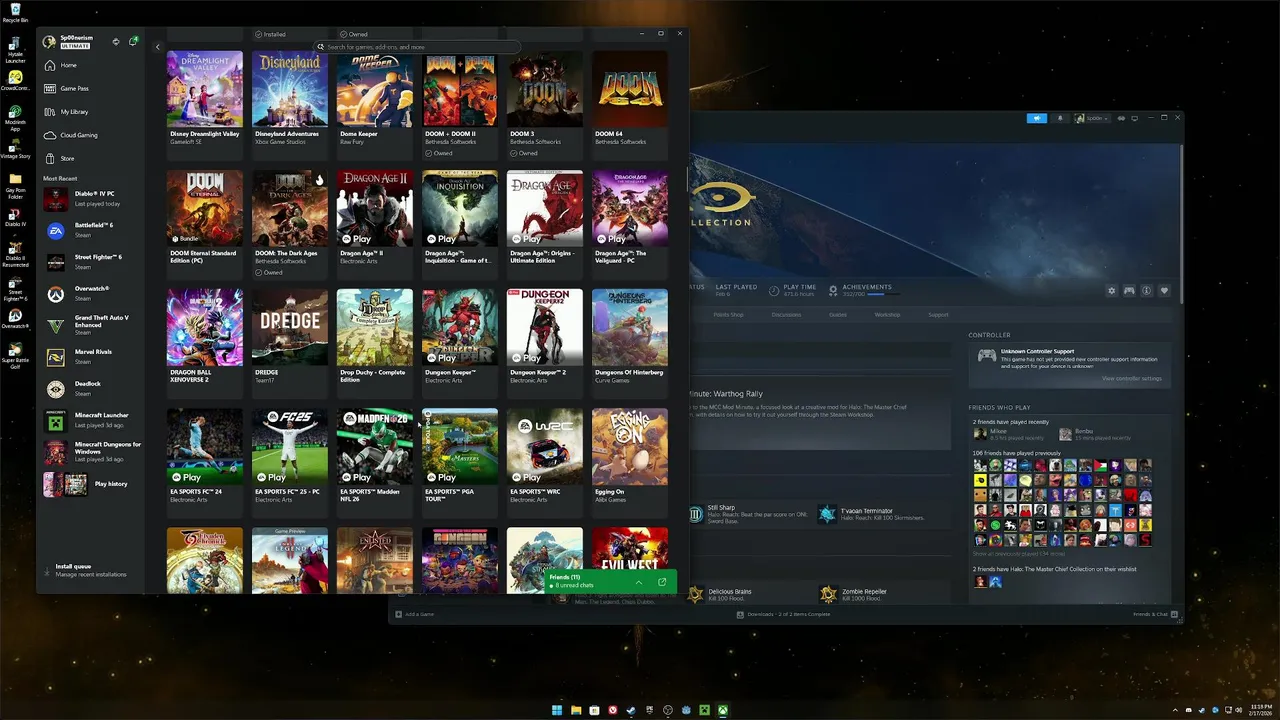This screenshot has height=720, width=1280.
Task: Click Steam announcements megaphone button
Action: pyautogui.click(x=1037, y=118)
